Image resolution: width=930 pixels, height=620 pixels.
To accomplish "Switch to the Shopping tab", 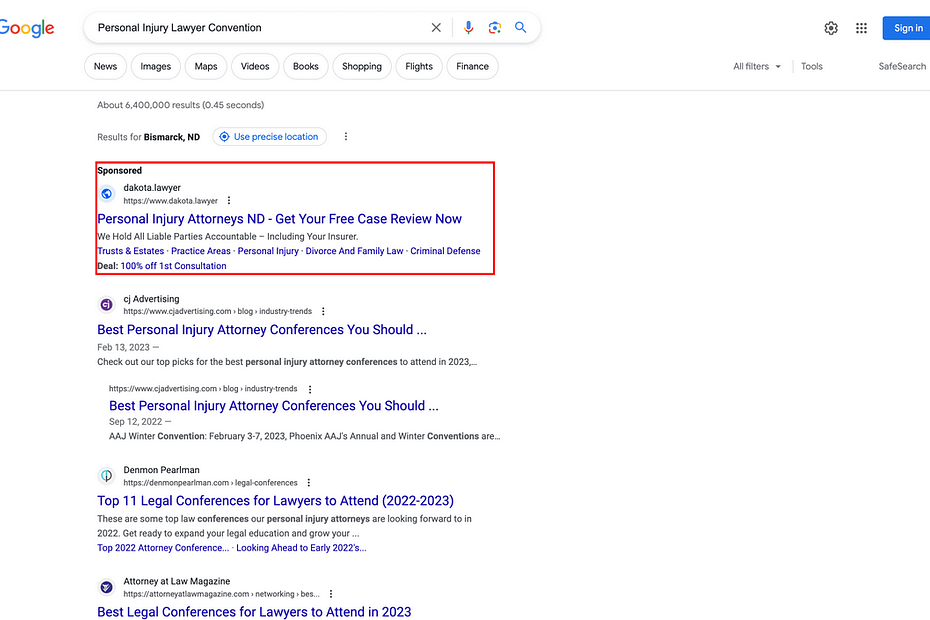I will 362,66.
